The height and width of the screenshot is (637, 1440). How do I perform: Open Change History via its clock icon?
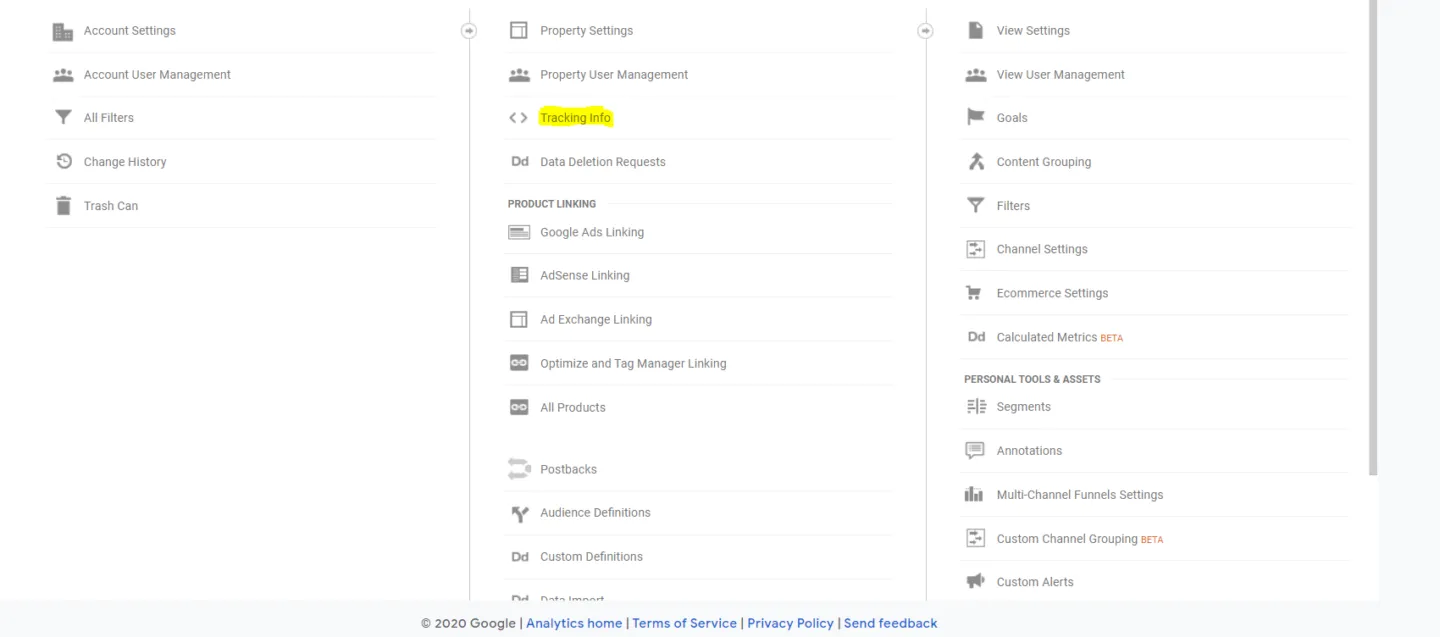62,161
